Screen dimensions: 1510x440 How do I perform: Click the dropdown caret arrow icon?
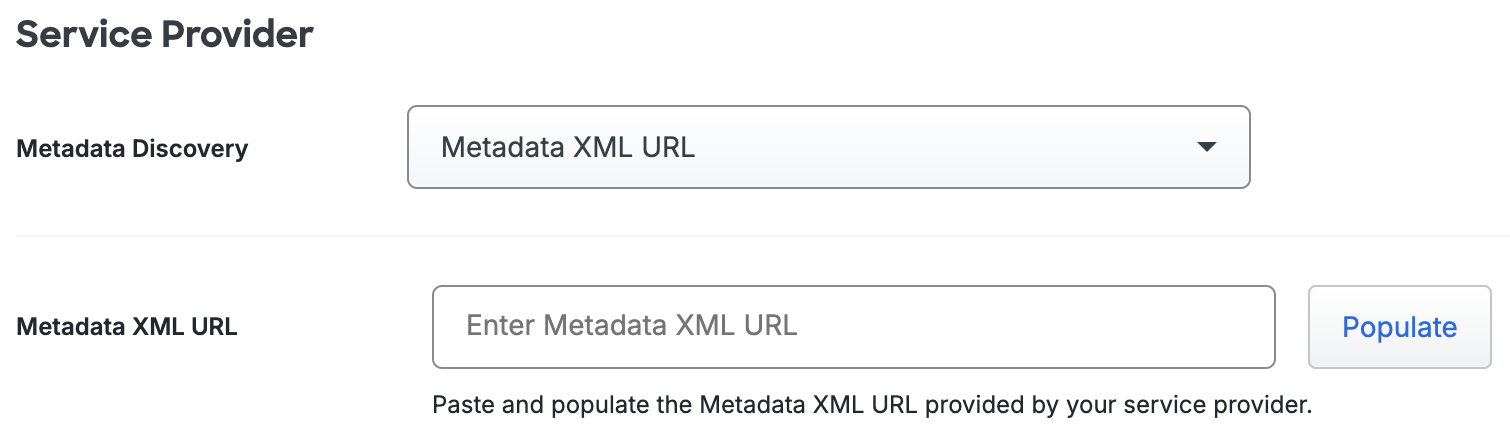(x=1206, y=147)
